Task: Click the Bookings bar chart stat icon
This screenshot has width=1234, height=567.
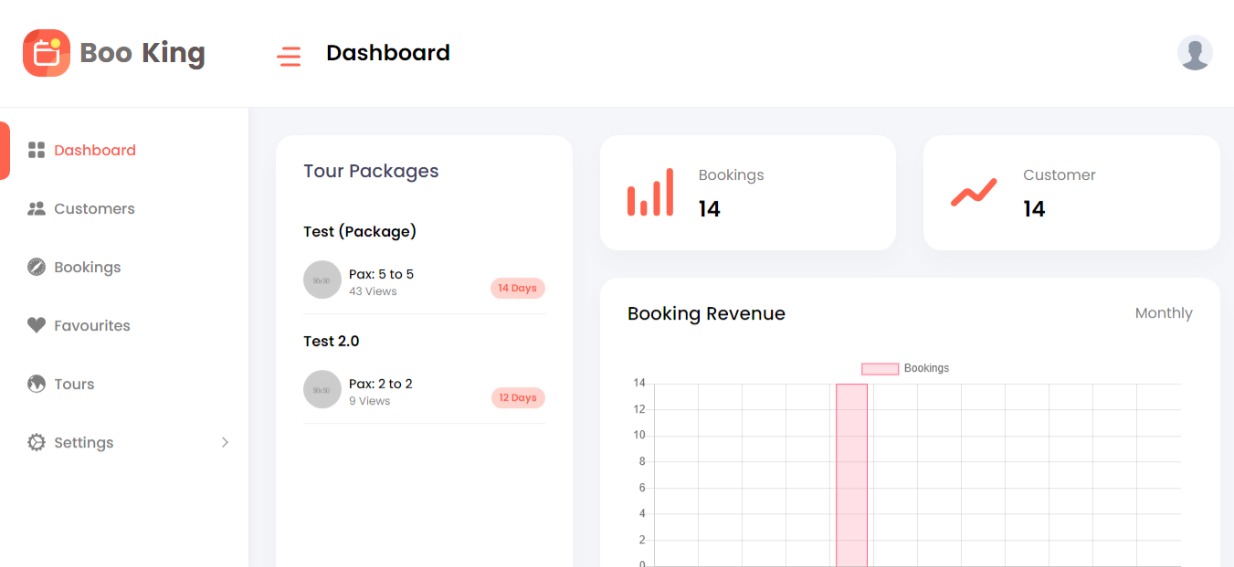Action: 650,192
